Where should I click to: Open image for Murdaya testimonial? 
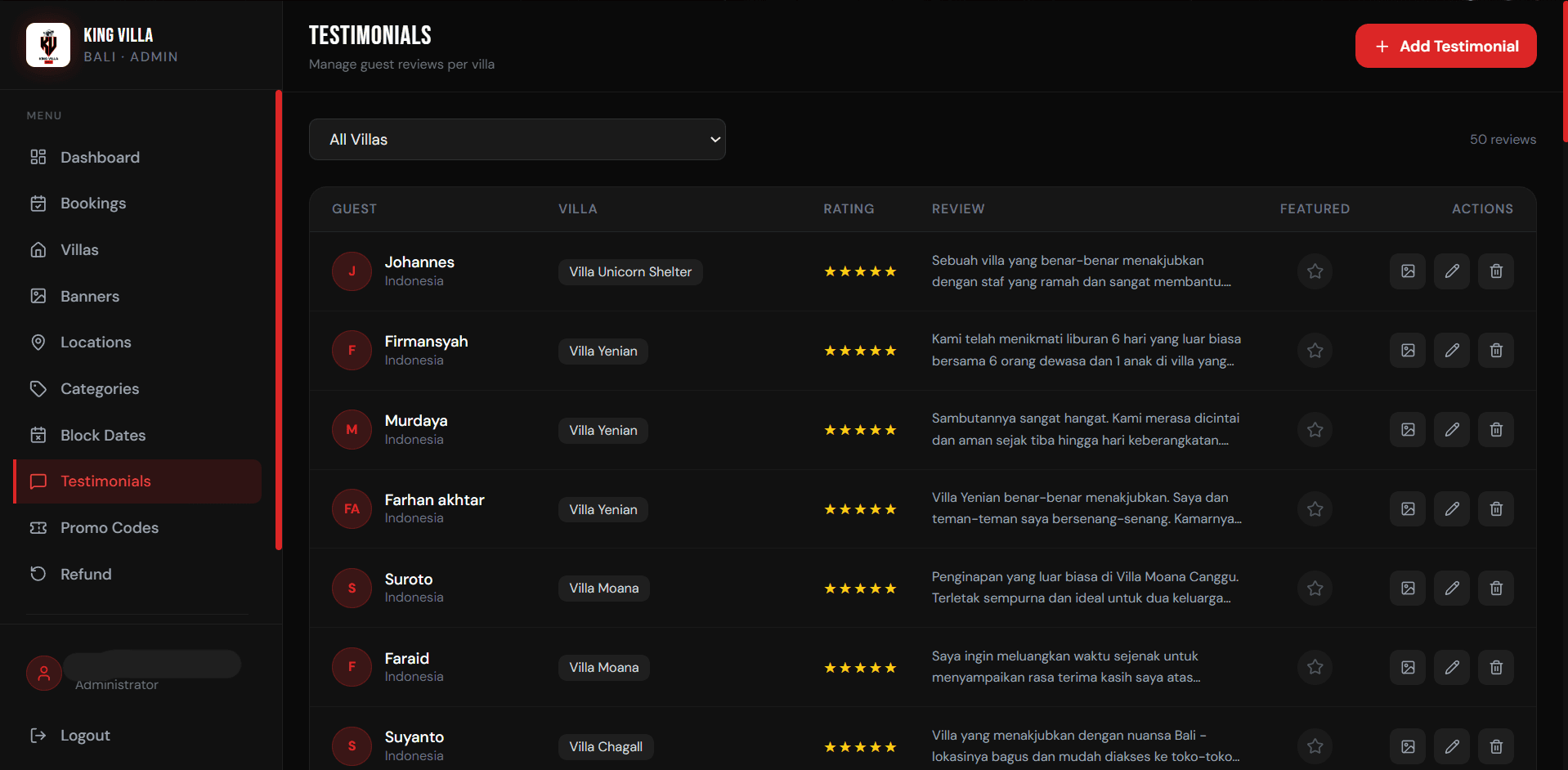click(x=1408, y=430)
